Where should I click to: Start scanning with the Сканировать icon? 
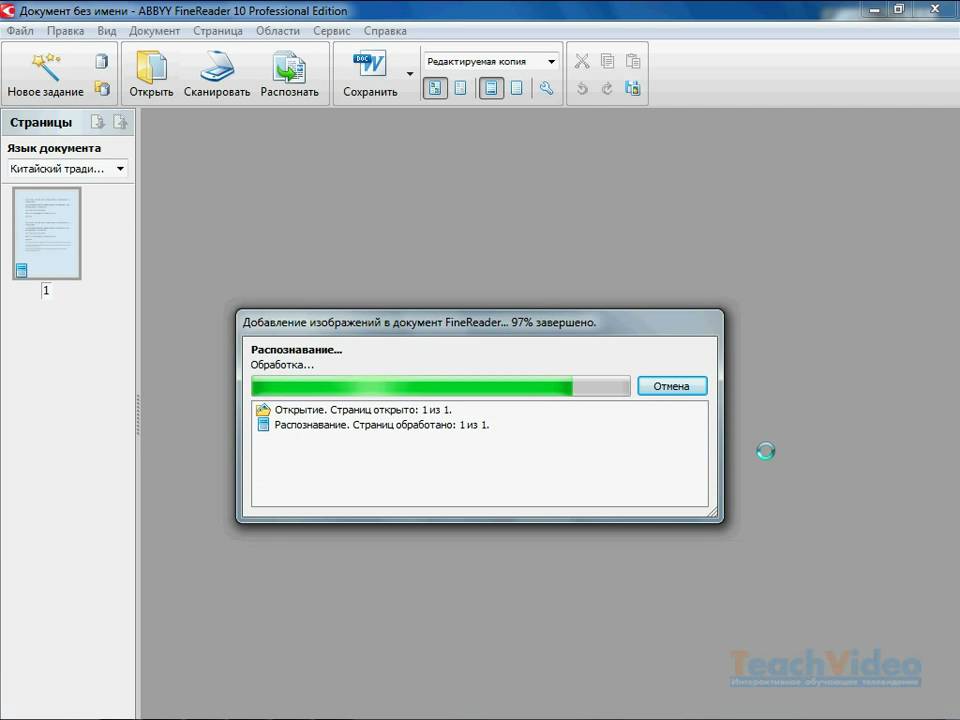tap(217, 66)
